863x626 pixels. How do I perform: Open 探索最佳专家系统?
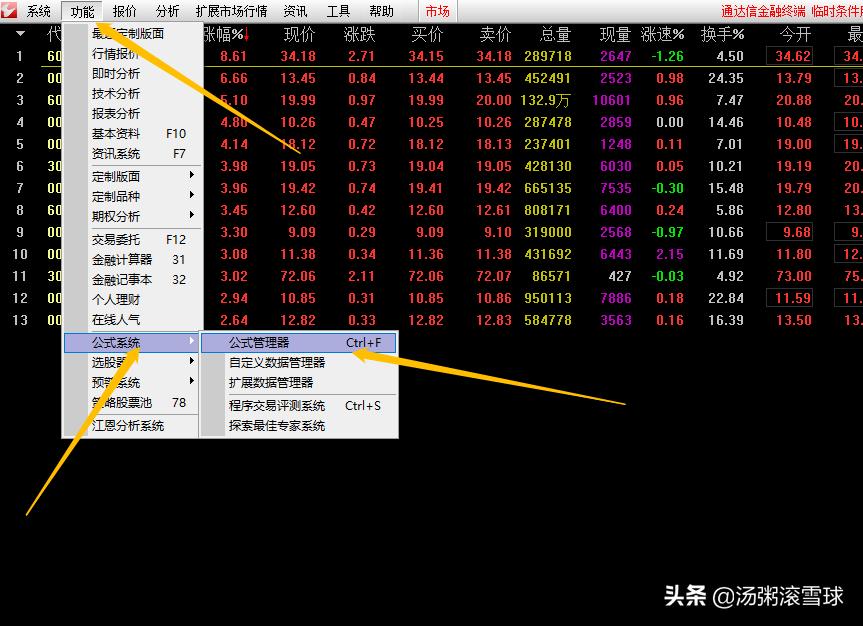tap(278, 427)
